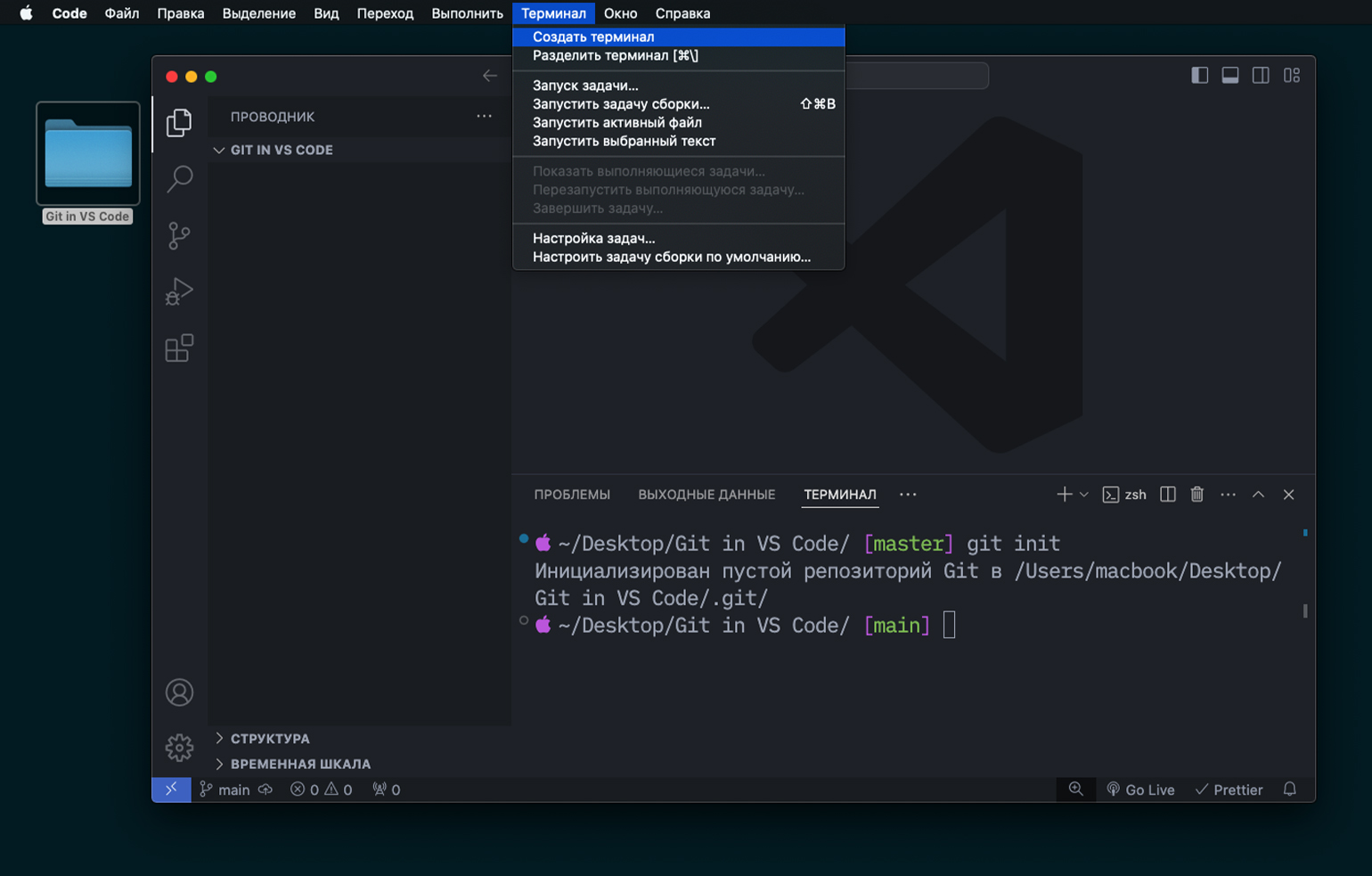Select Разделить терминал menu entry
Screen dimensions: 1372x876
[679, 55]
